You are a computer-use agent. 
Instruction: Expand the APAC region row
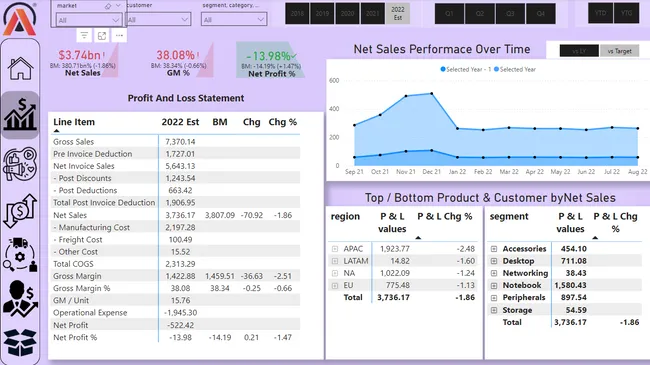pos(335,249)
